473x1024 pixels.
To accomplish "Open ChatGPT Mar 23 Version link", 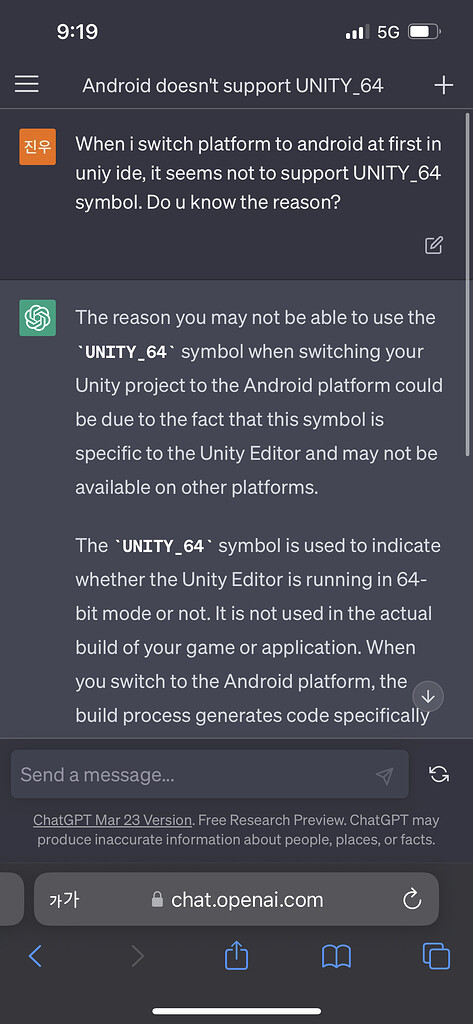I will (x=112, y=820).
